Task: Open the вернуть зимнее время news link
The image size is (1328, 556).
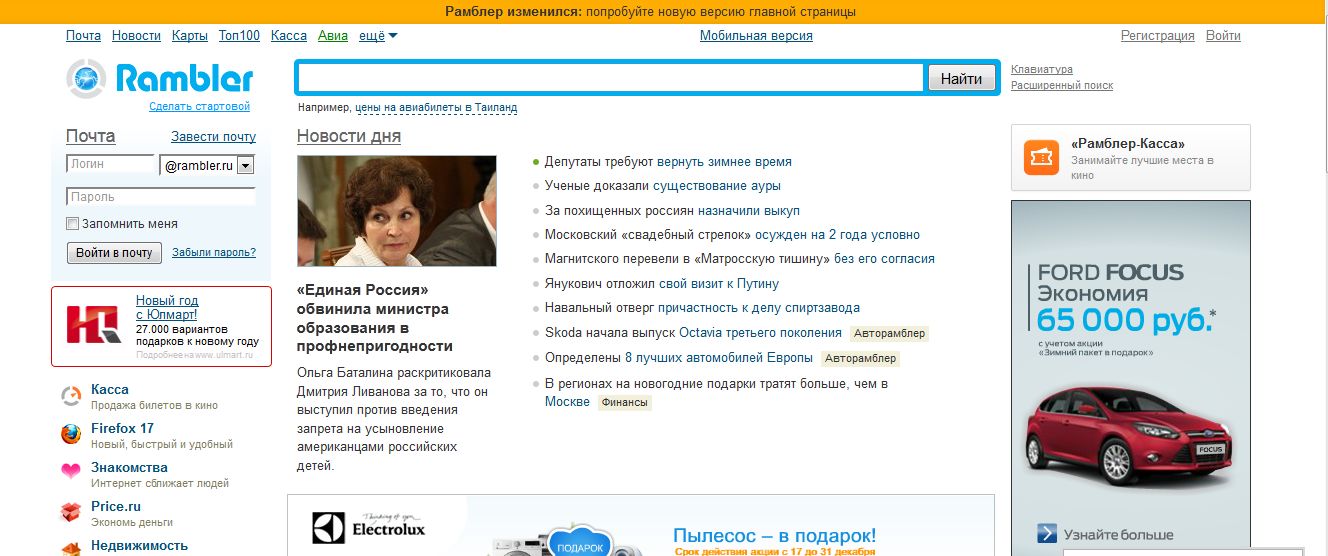Action: 724,161
